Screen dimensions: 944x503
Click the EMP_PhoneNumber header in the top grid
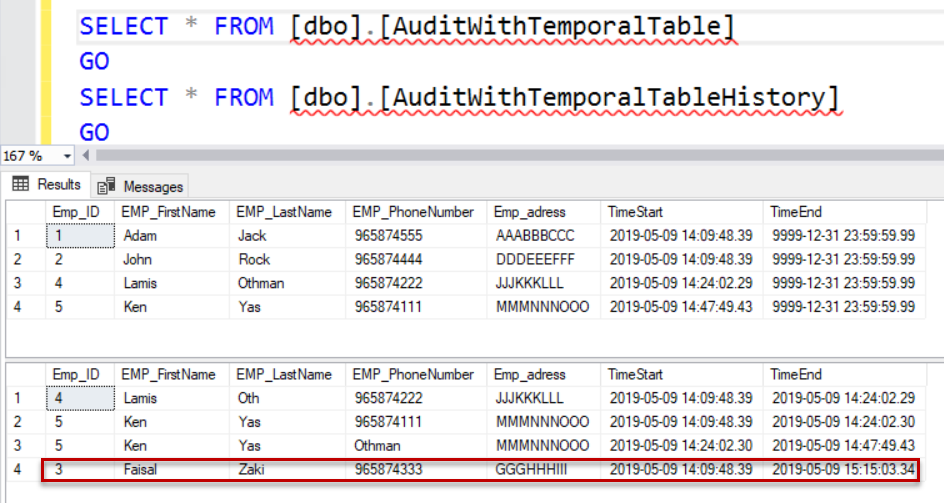(412, 212)
